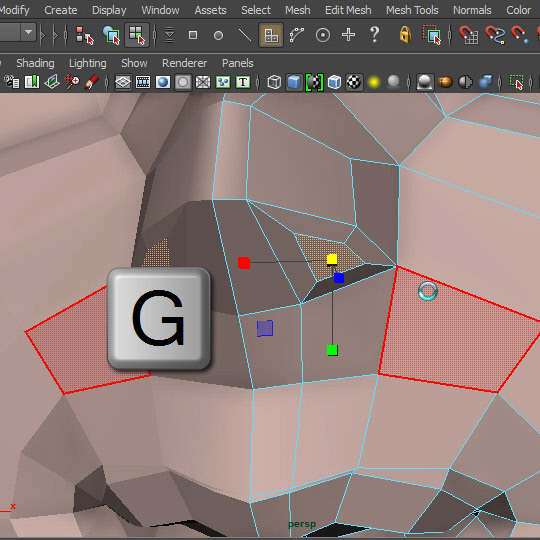Open the Window menu
Image resolution: width=540 pixels, height=540 pixels.
pyautogui.click(x=160, y=10)
